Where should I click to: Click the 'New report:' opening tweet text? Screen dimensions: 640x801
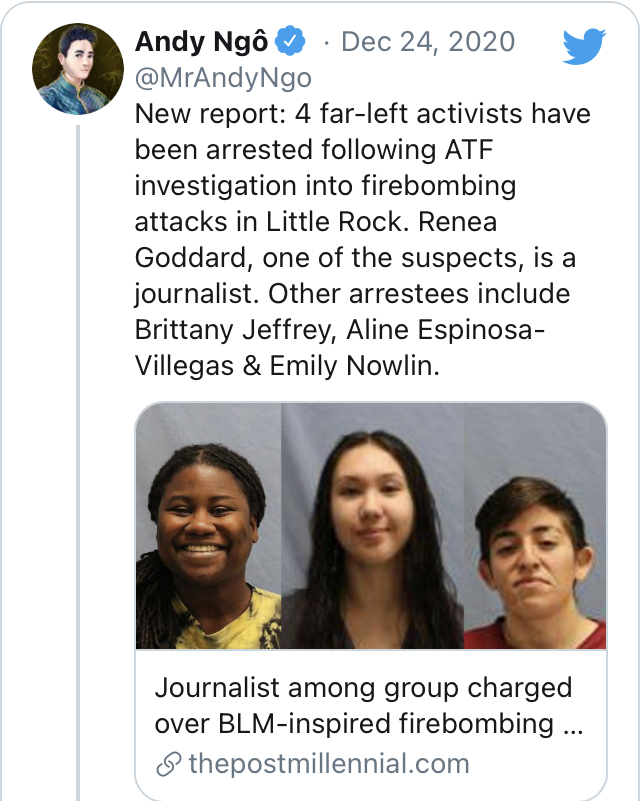[x=210, y=113]
